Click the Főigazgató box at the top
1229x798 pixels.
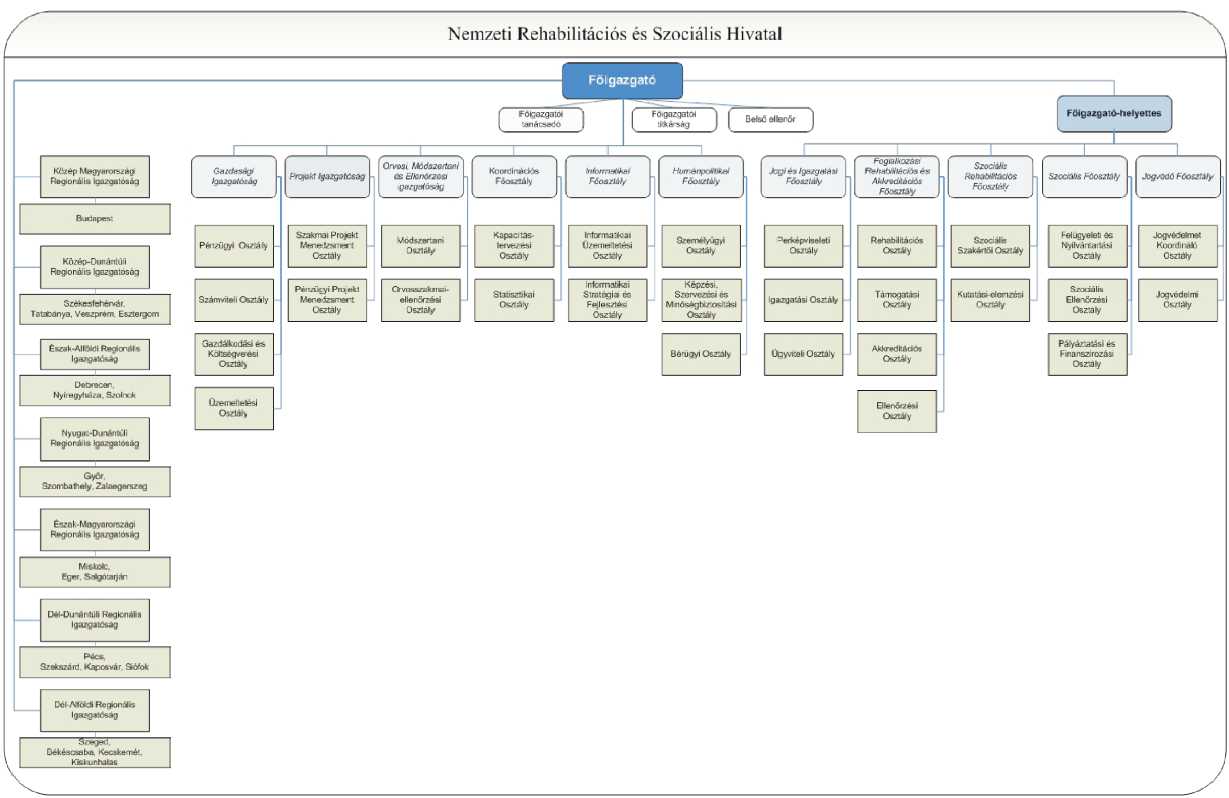click(622, 80)
